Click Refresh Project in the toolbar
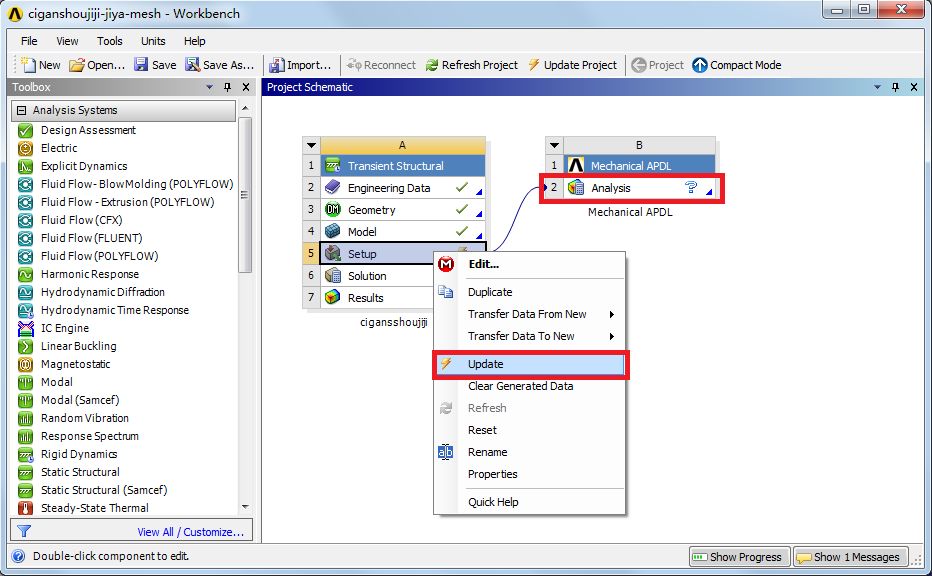This screenshot has height=576, width=932. [472, 65]
